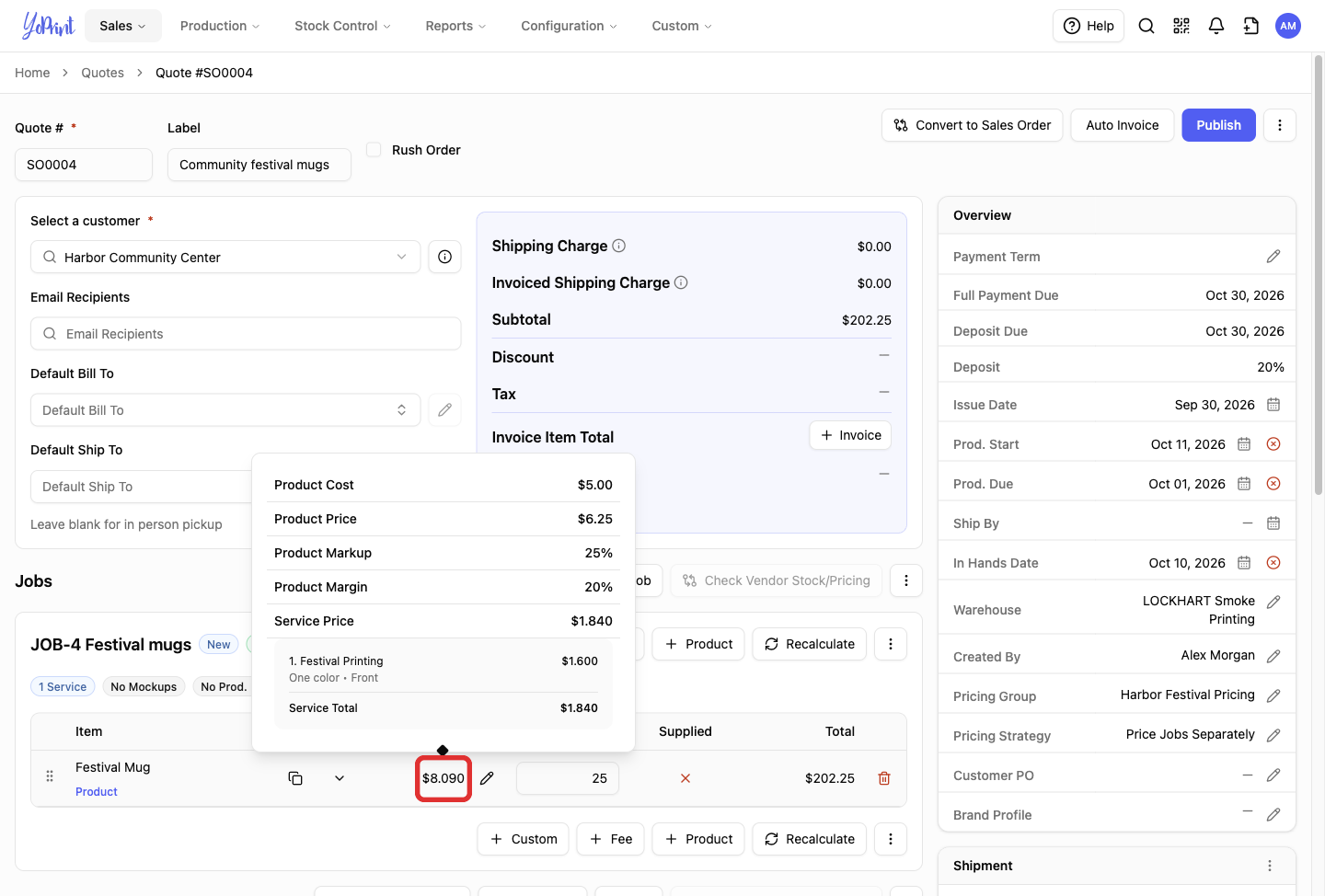Click the Publish button
This screenshot has width=1325, height=896.
click(1219, 125)
